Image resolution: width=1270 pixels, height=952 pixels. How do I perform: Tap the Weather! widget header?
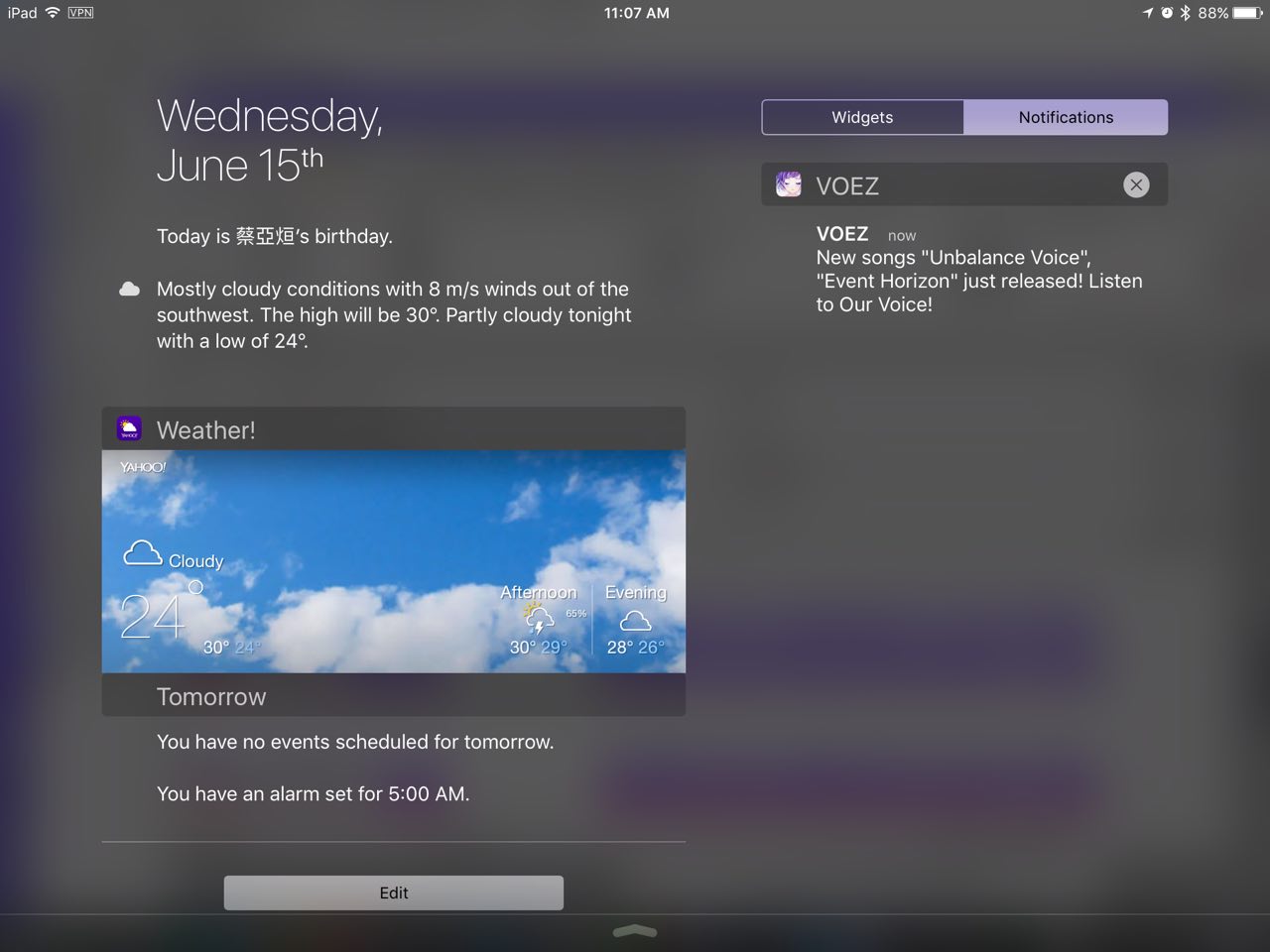point(394,429)
